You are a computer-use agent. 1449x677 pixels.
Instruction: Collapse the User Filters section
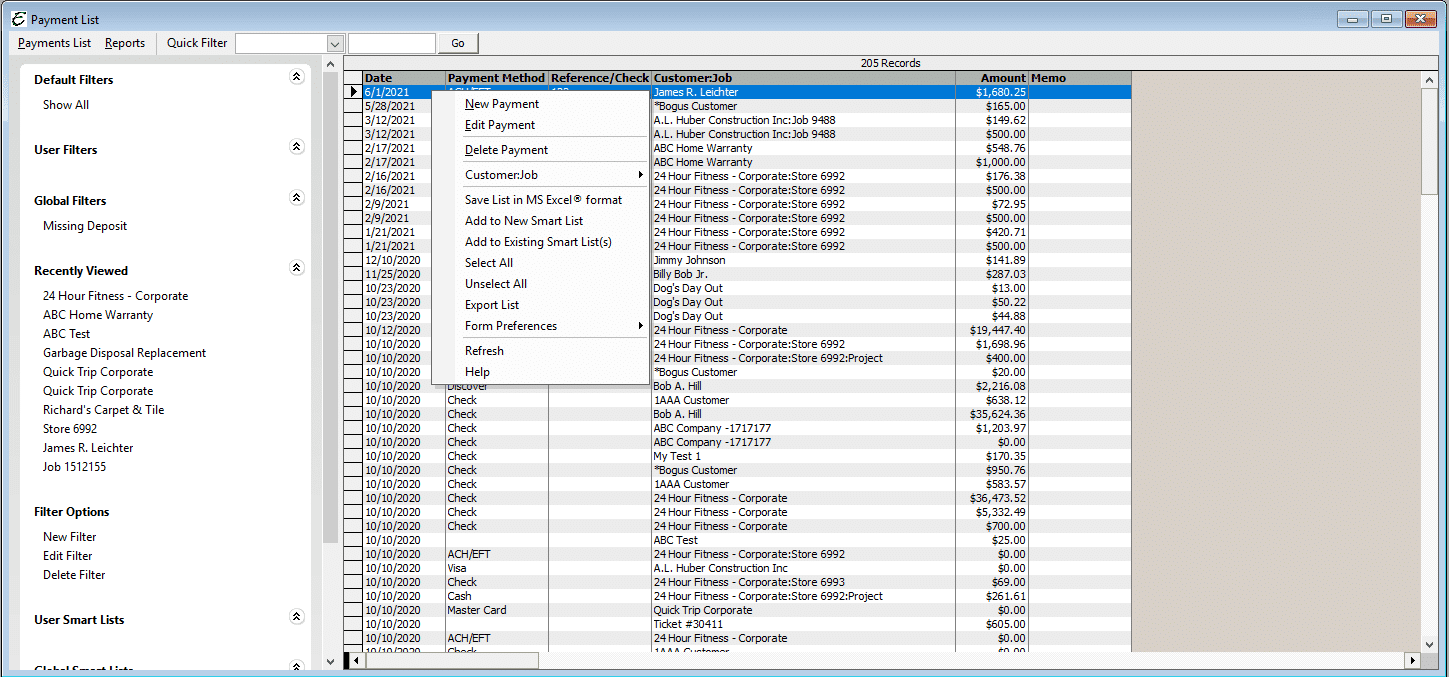coord(296,147)
